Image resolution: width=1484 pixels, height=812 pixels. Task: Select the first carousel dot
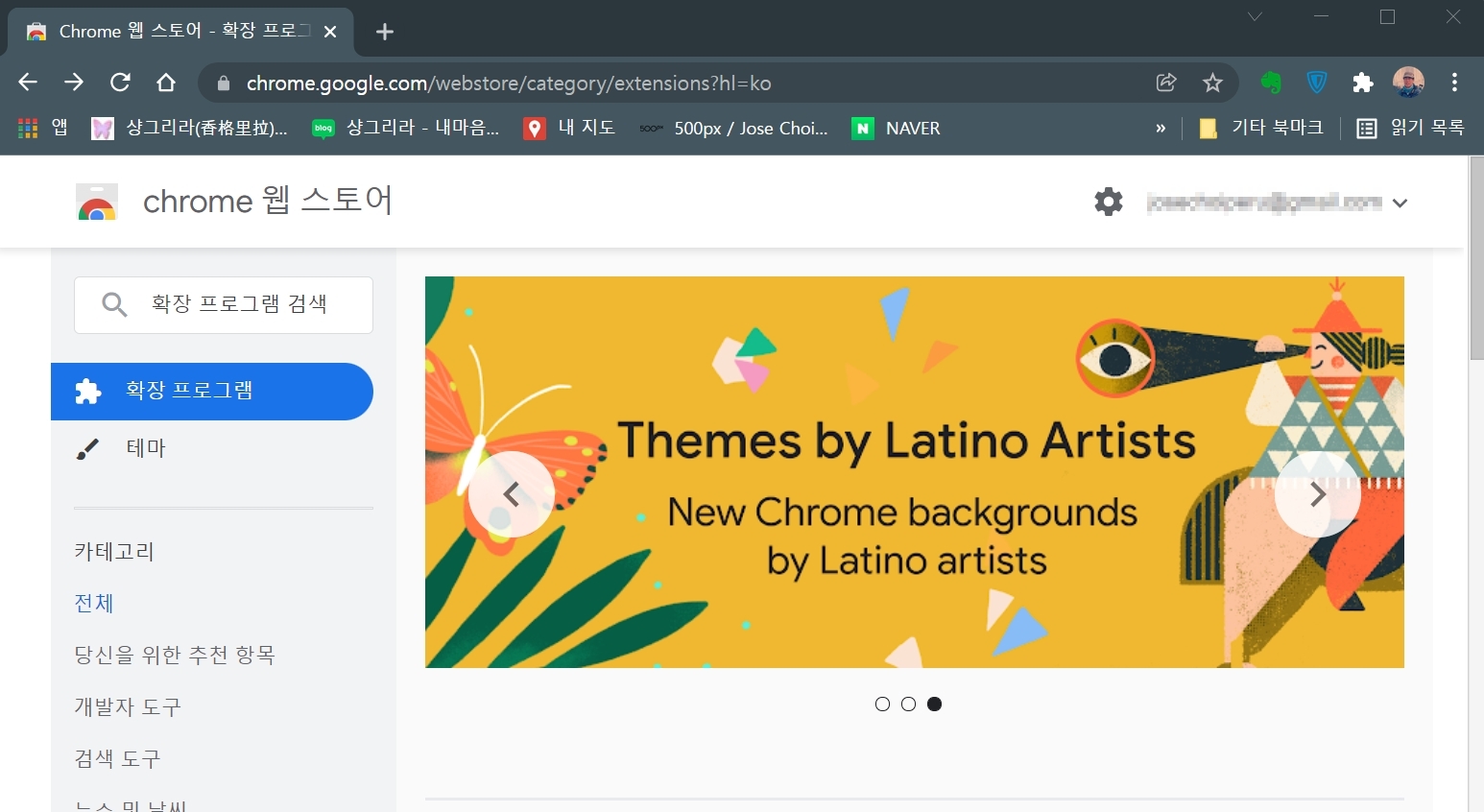point(882,704)
